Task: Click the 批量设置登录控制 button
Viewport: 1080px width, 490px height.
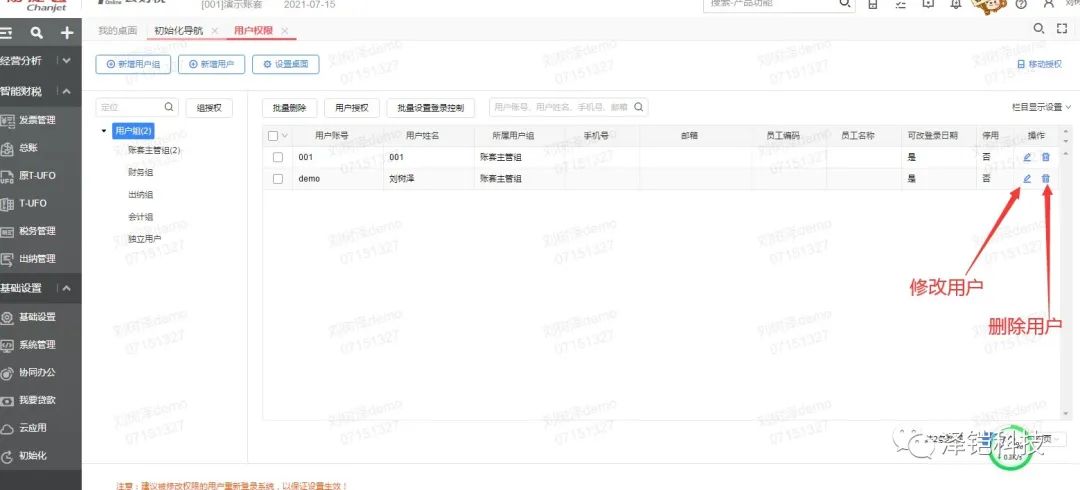Action: click(431, 108)
